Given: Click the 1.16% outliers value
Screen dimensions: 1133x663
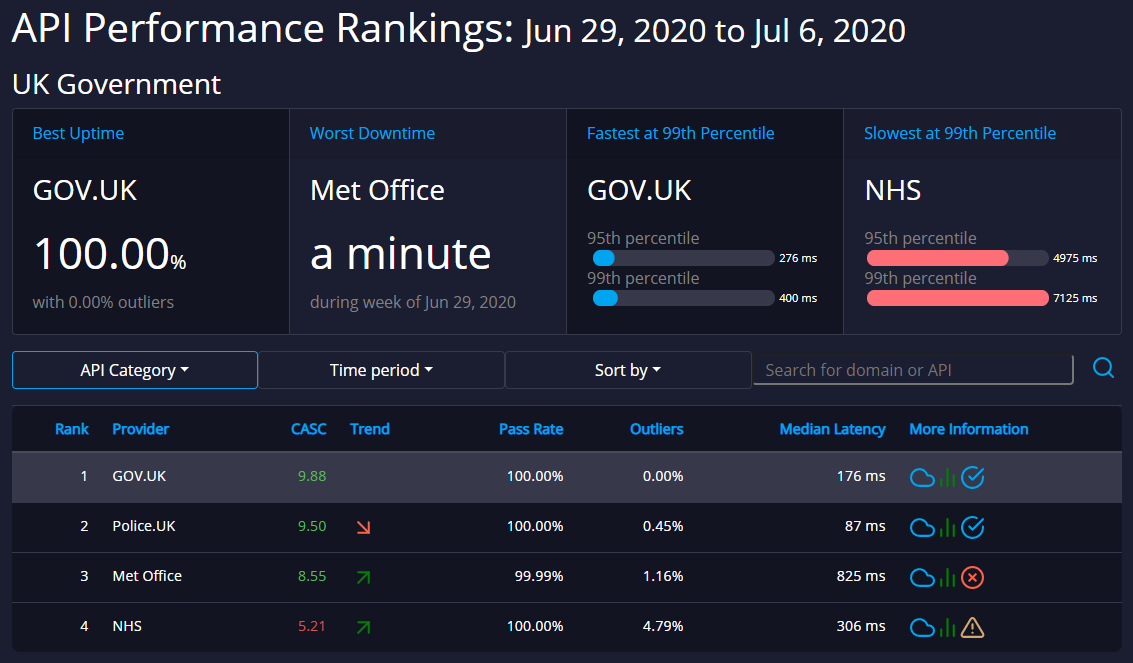Looking at the screenshot, I should pyautogui.click(x=663, y=576).
